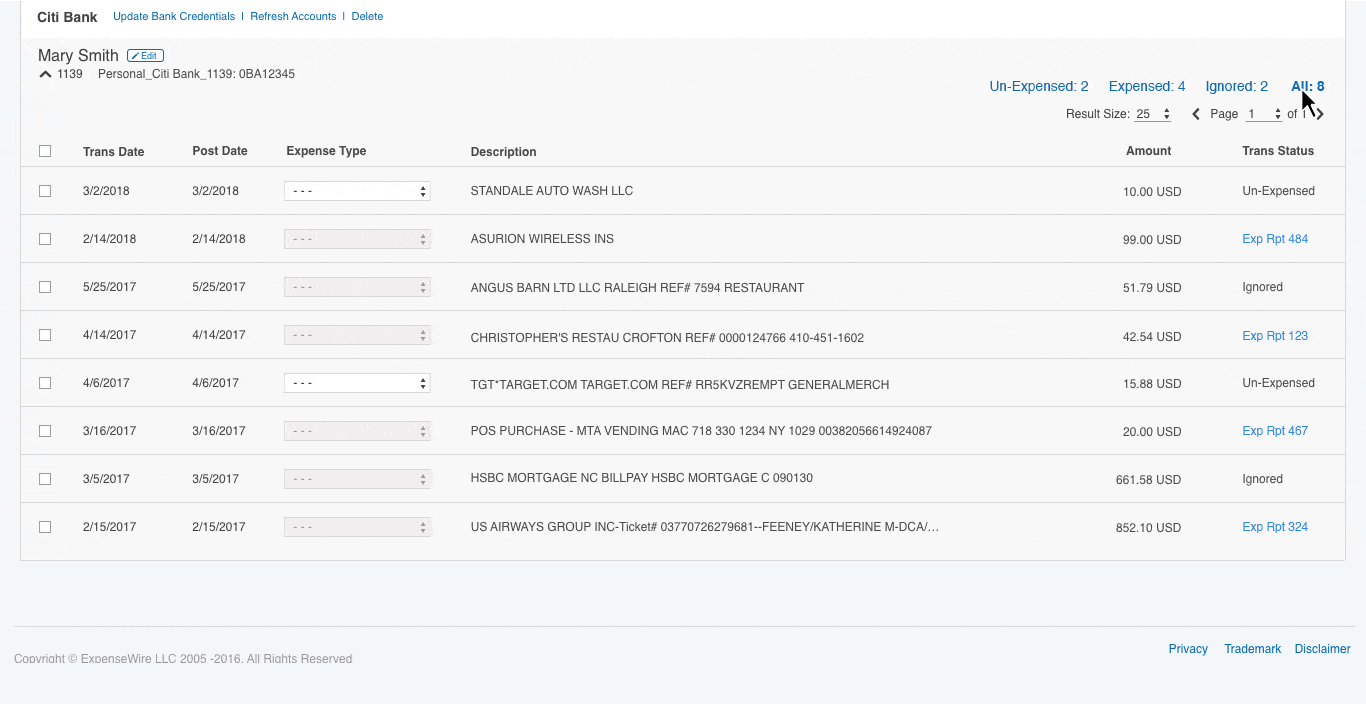
Task: Check the MTA VENDING row checkbox
Action: [x=45, y=431]
